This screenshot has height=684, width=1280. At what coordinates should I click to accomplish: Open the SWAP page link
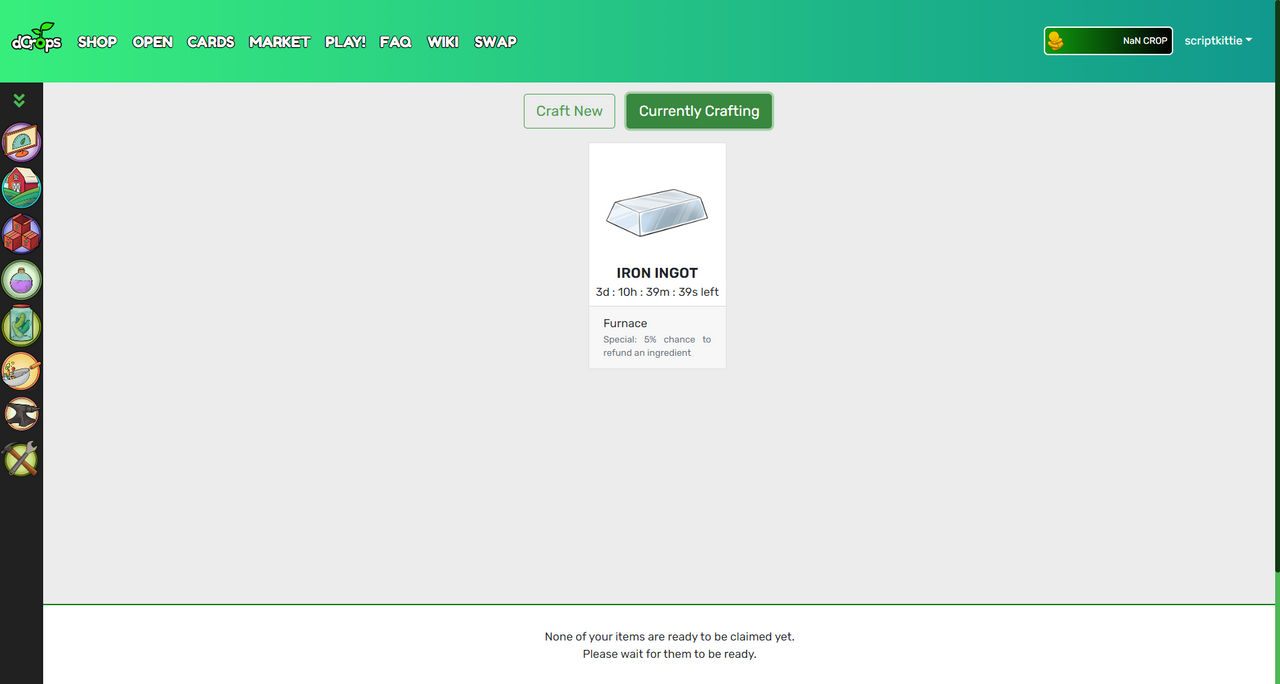(495, 42)
